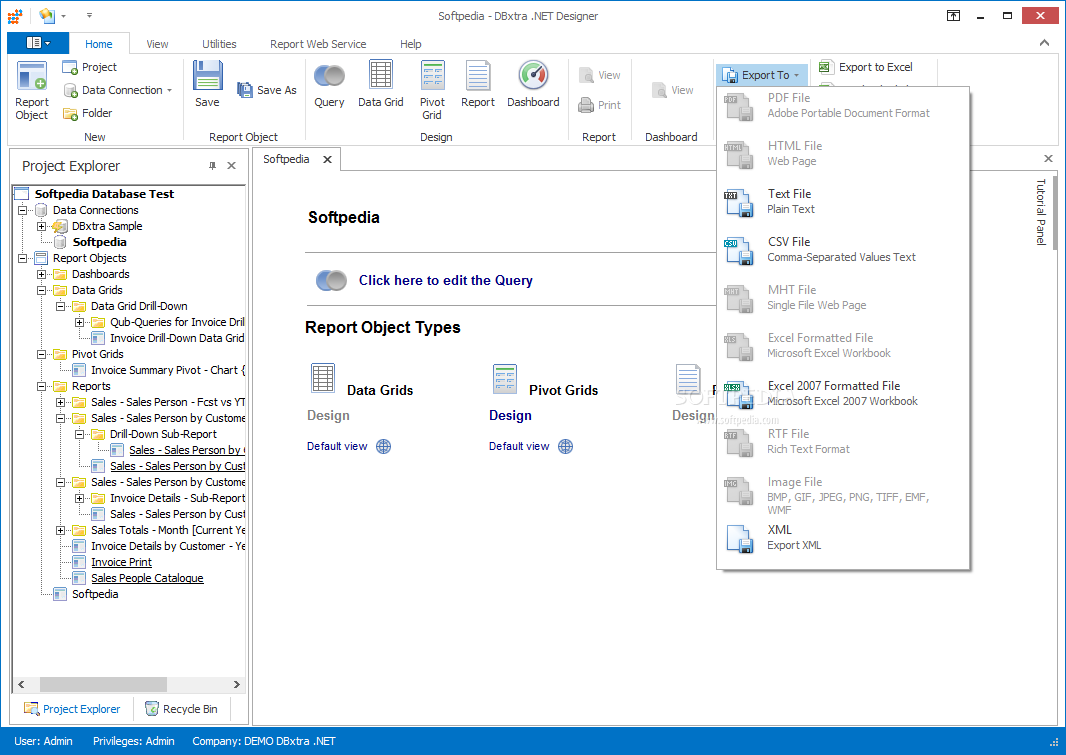Export as Excel 2007 Formatted File
This screenshot has width=1066, height=755.
843,393
